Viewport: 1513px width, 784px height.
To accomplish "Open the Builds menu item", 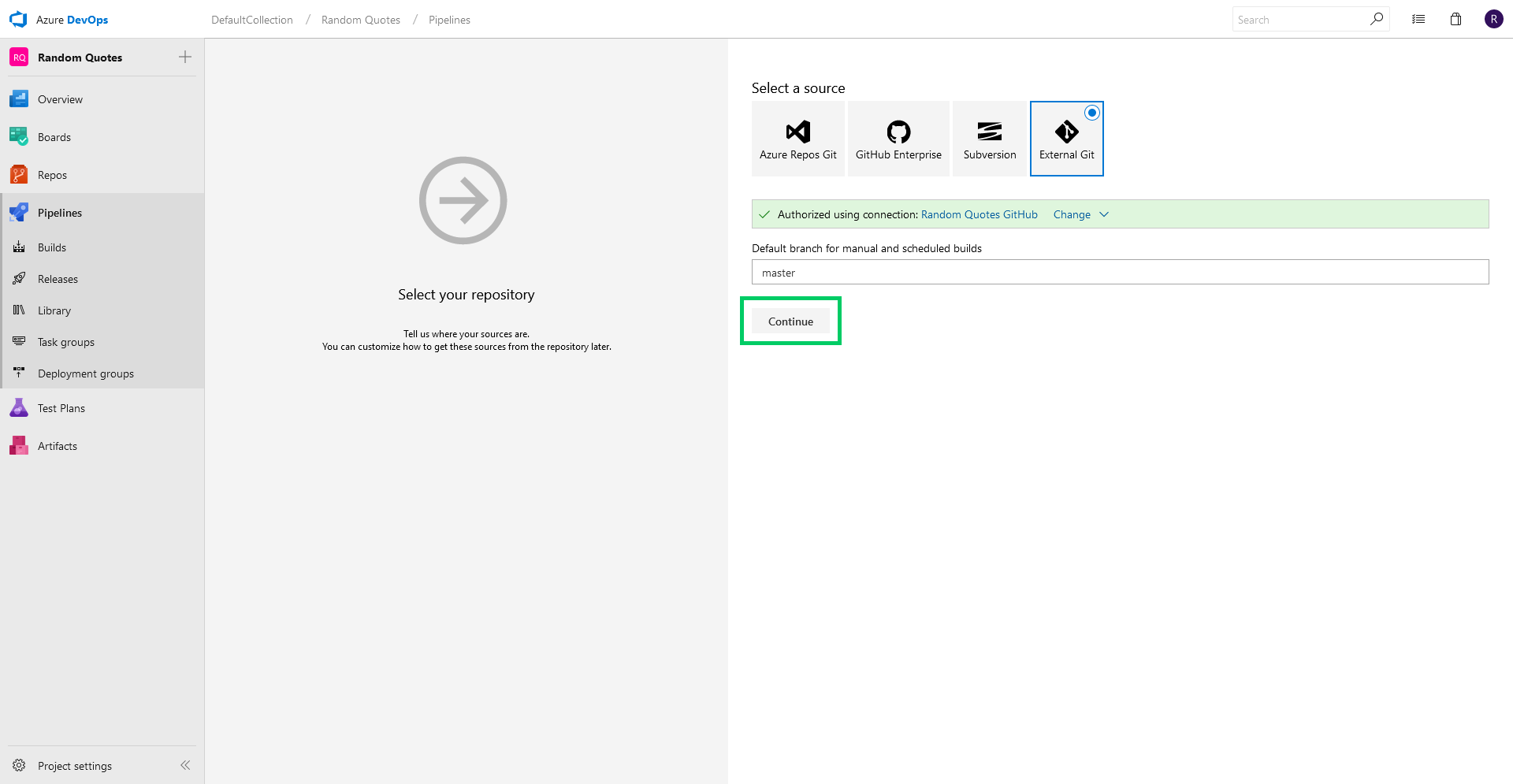I will 52,247.
